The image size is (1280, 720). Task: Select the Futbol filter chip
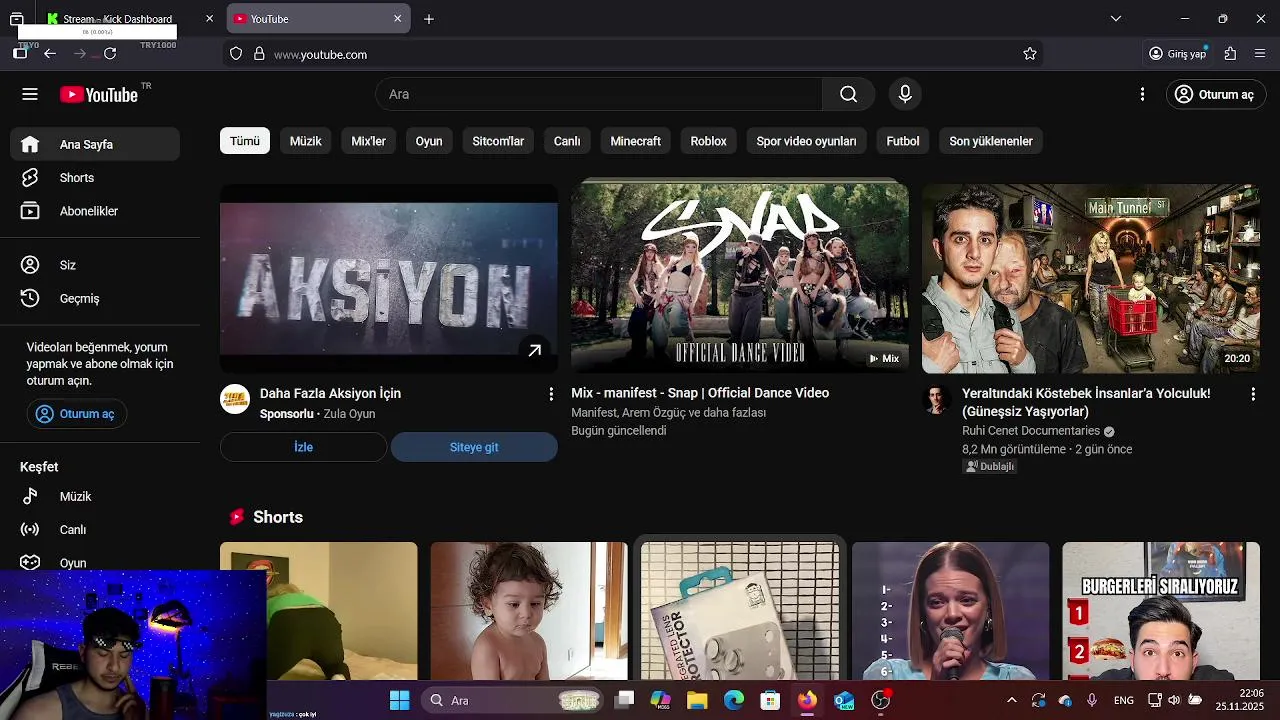[903, 141]
